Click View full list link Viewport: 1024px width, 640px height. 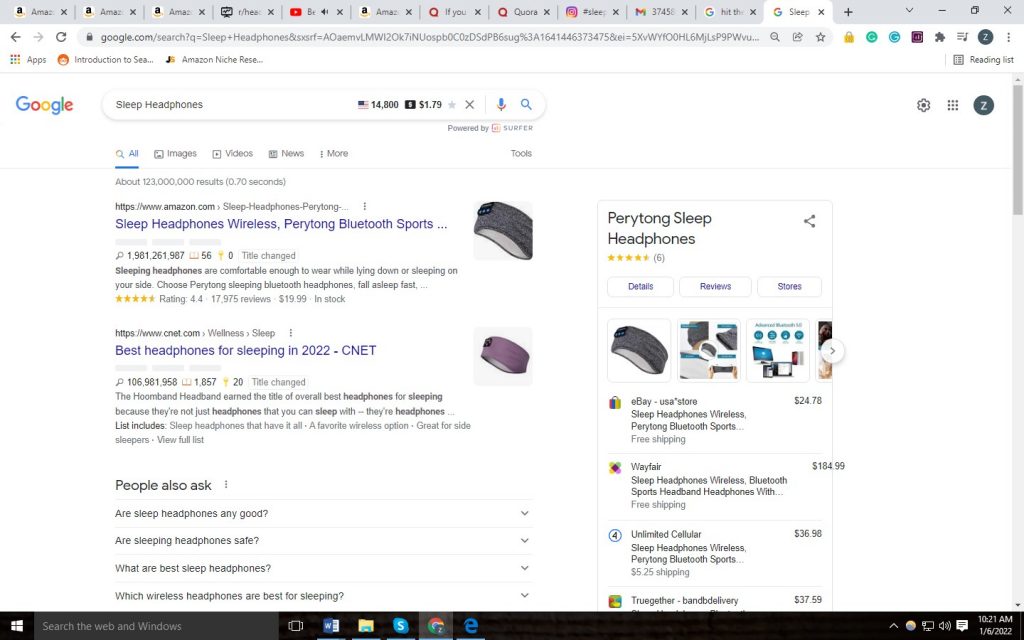click(x=180, y=440)
